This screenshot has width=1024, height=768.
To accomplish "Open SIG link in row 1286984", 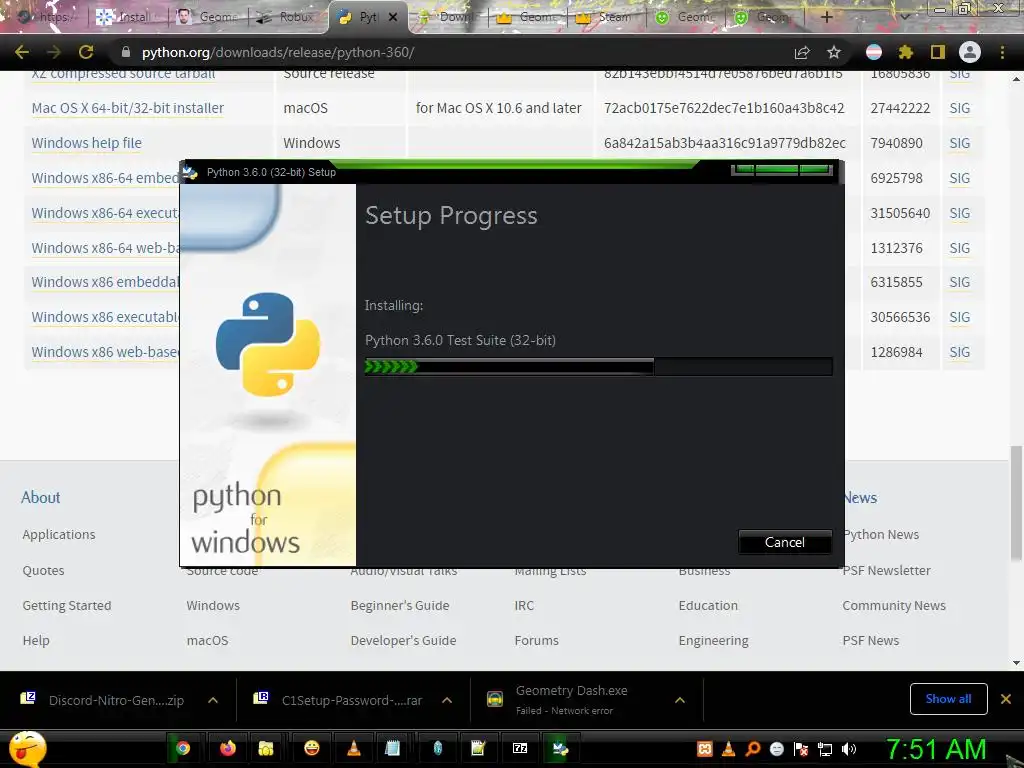I will 959,352.
